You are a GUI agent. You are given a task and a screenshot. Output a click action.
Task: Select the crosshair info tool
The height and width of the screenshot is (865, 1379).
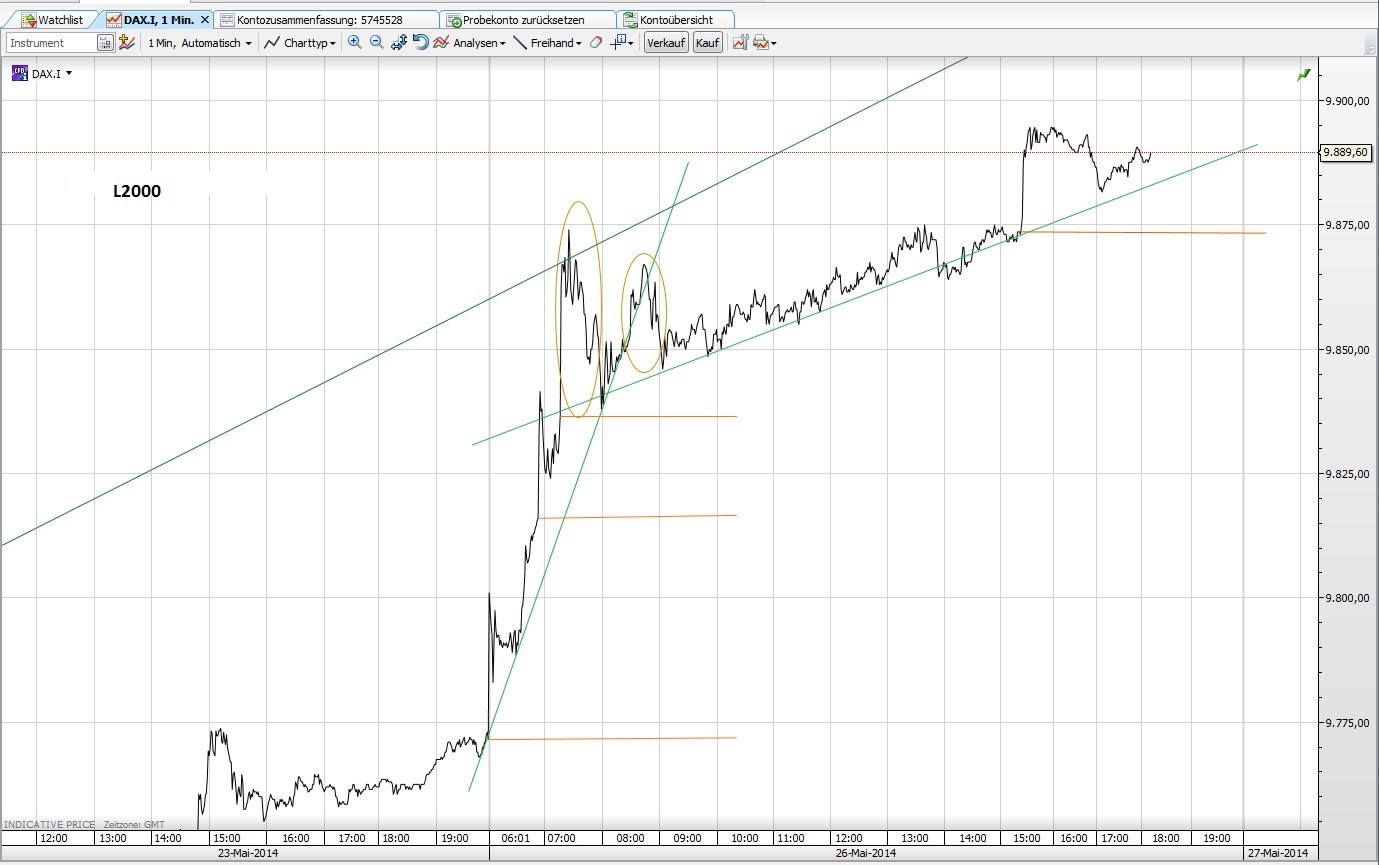click(615, 42)
